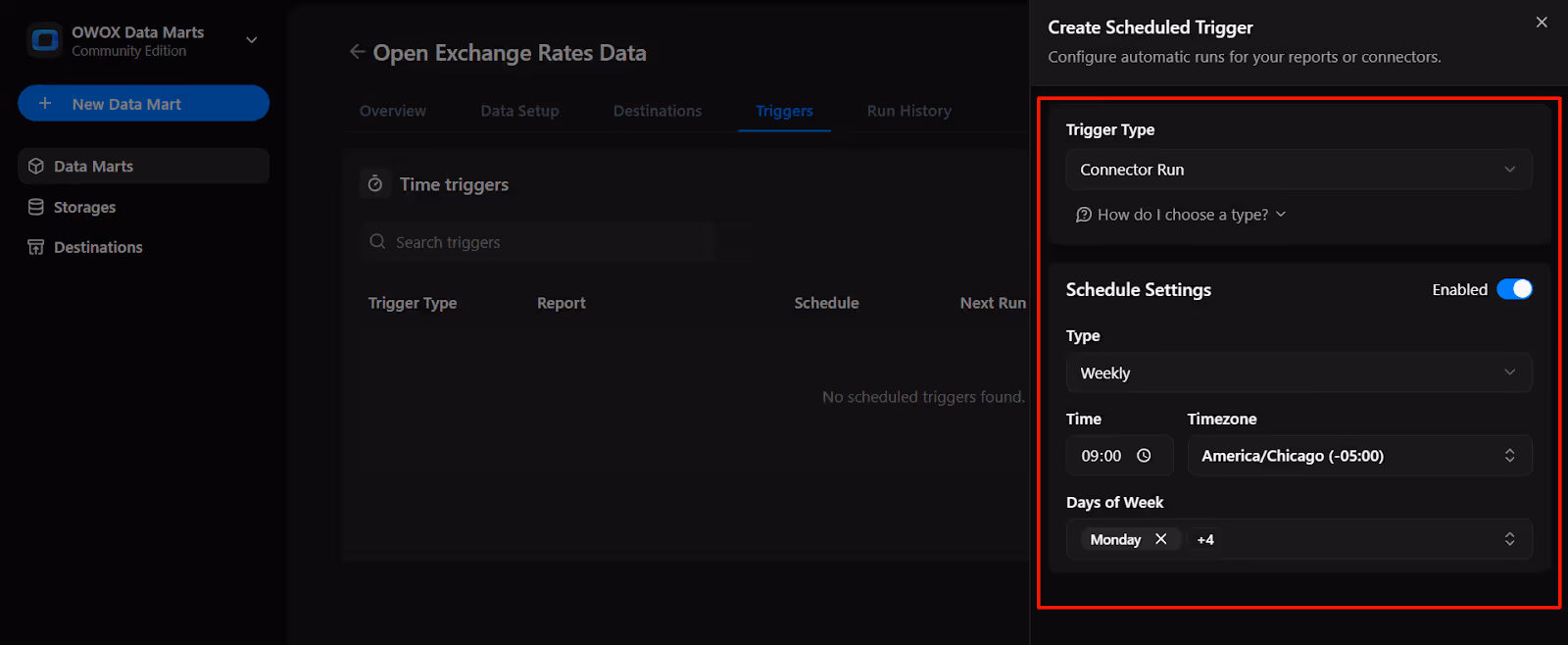Switch to the Destinations tab
Viewport: 1568px width, 645px height.
pos(658,111)
